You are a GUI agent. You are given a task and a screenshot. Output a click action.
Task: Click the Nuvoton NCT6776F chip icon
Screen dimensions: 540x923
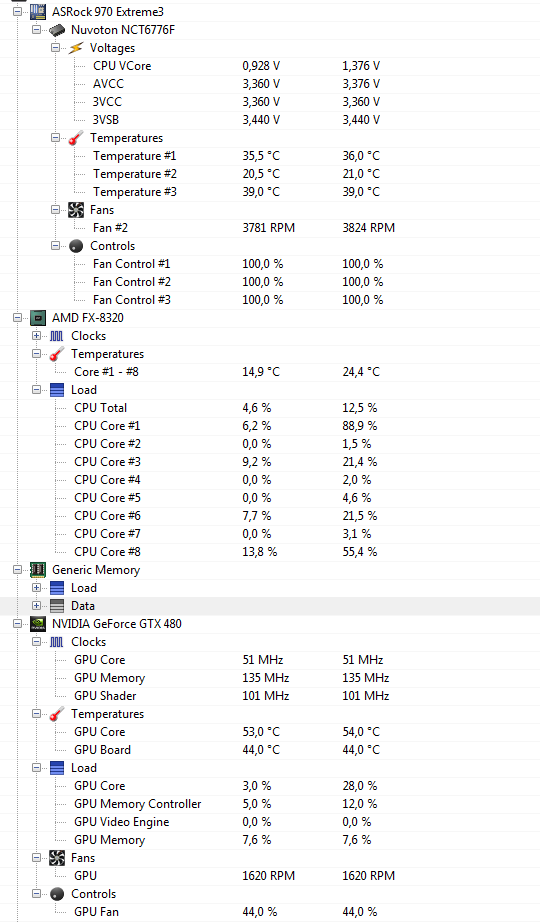point(57,30)
